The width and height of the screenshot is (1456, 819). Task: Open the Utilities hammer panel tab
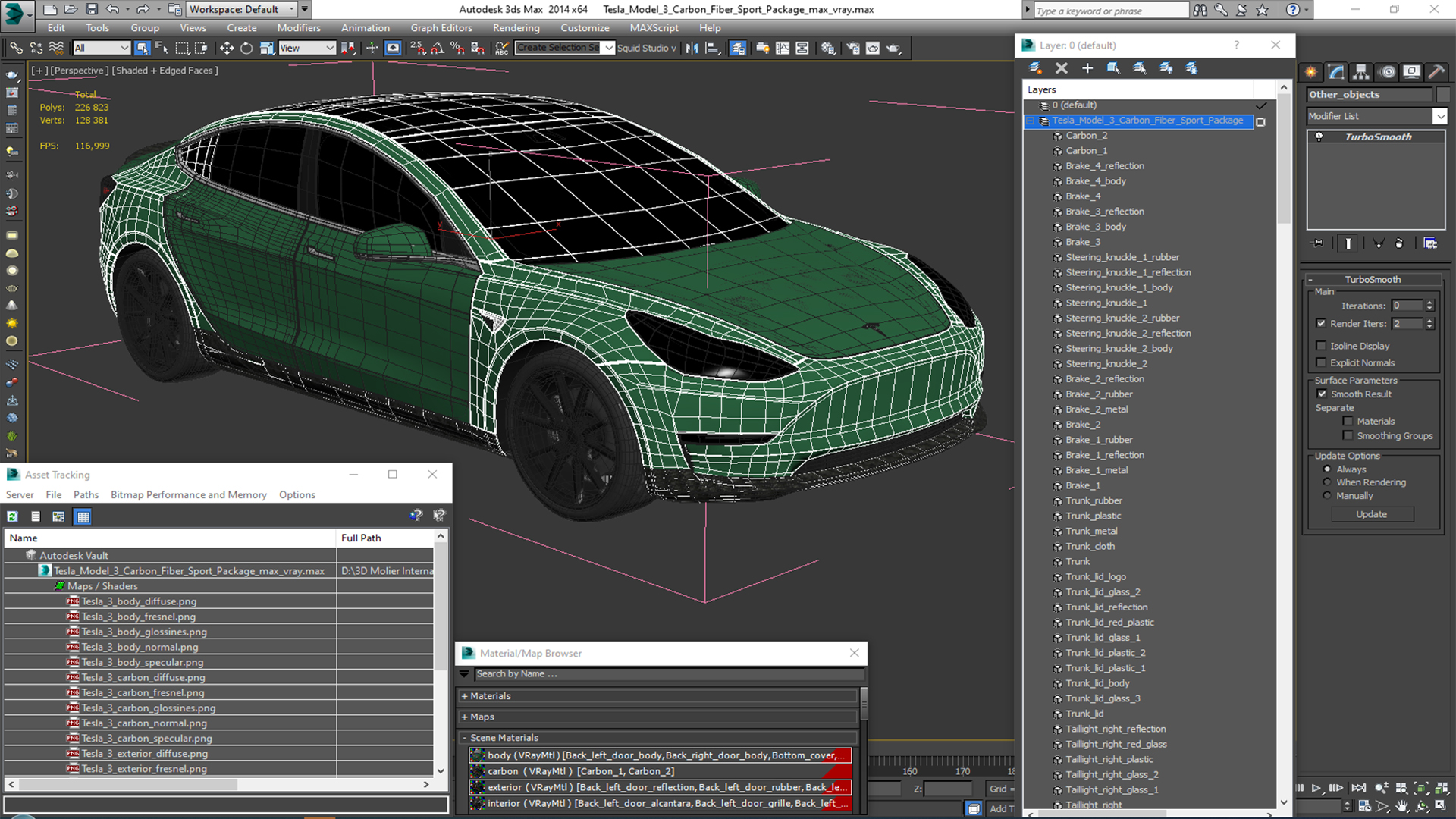tap(1436, 72)
